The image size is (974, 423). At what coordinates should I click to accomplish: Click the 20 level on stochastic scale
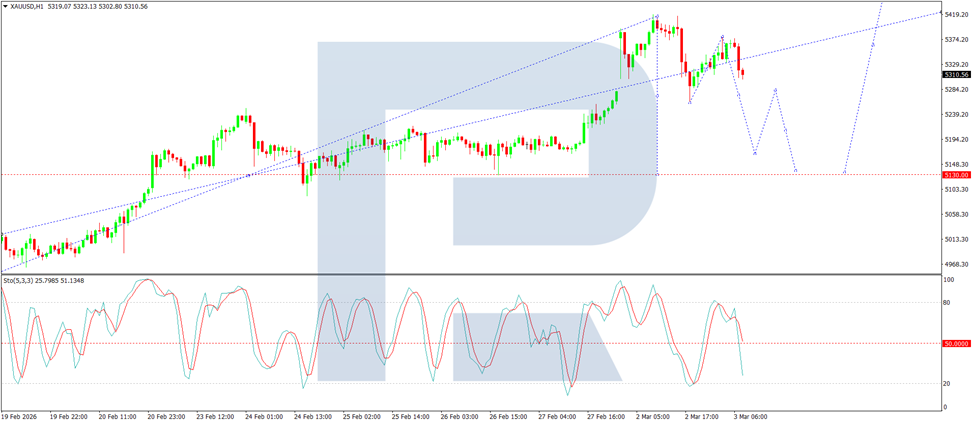(949, 384)
